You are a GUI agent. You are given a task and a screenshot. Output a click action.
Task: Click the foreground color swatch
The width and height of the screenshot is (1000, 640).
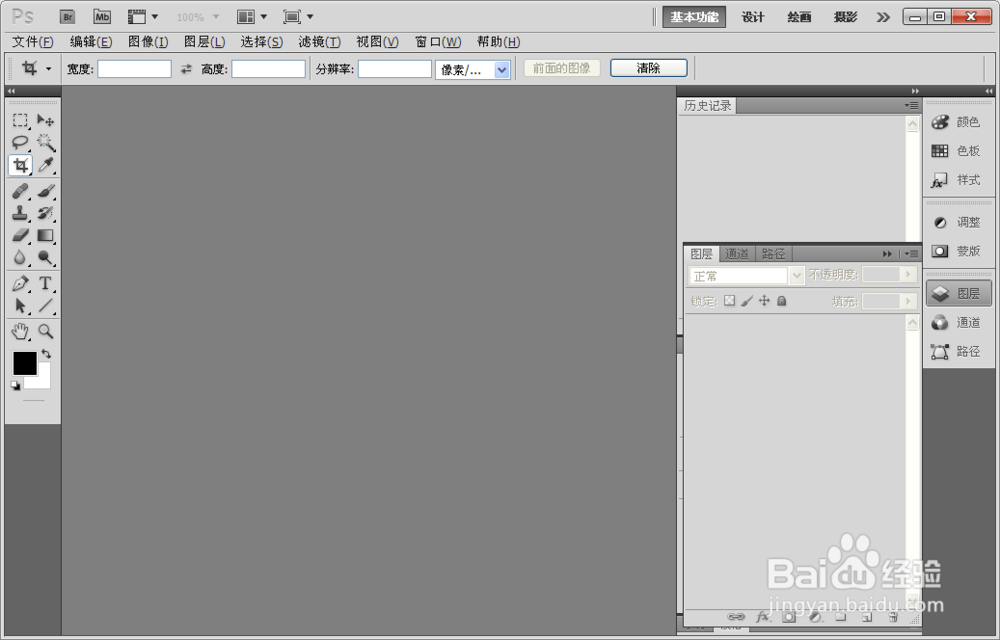24,363
